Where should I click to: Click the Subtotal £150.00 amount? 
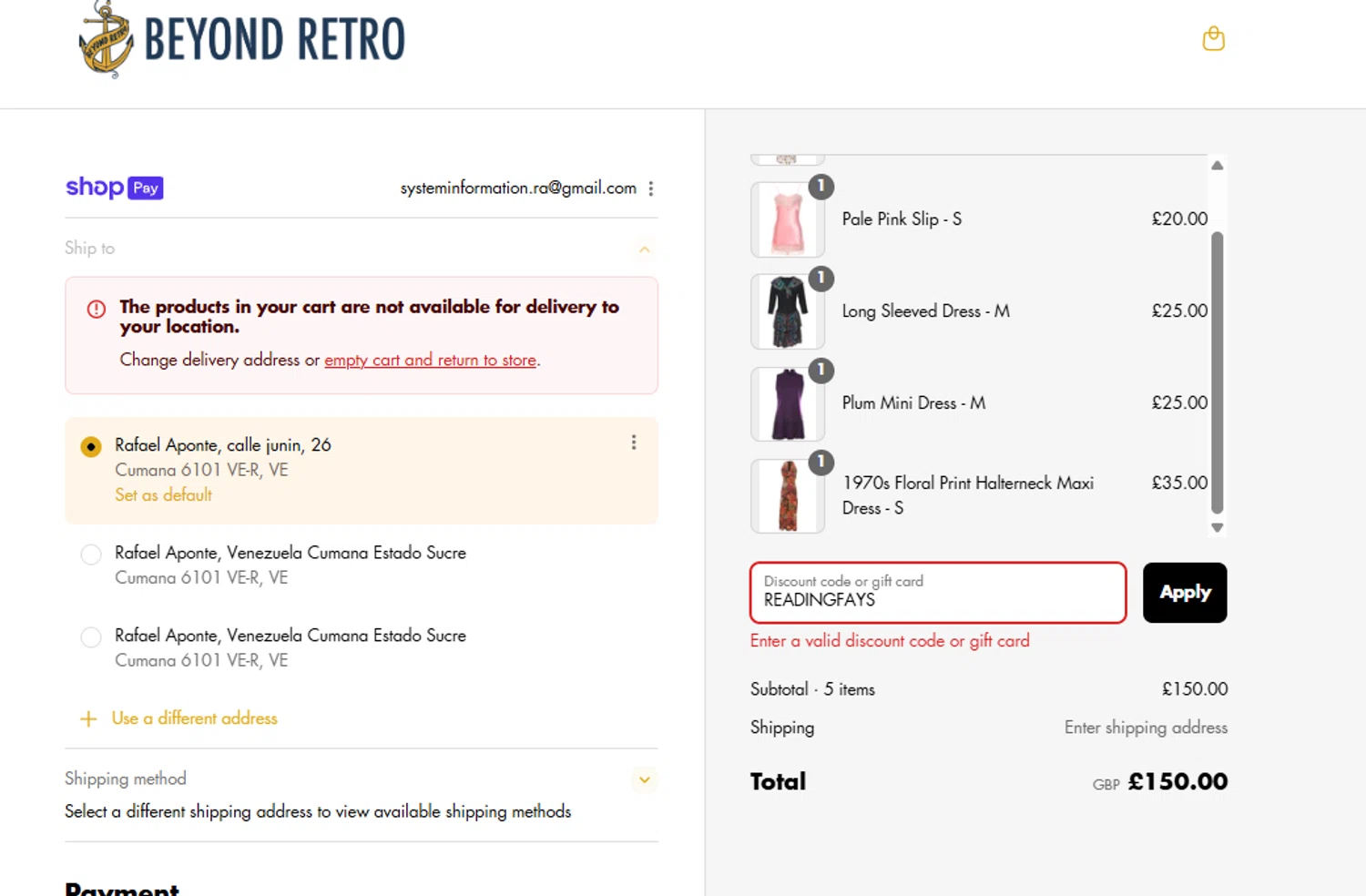click(1195, 689)
